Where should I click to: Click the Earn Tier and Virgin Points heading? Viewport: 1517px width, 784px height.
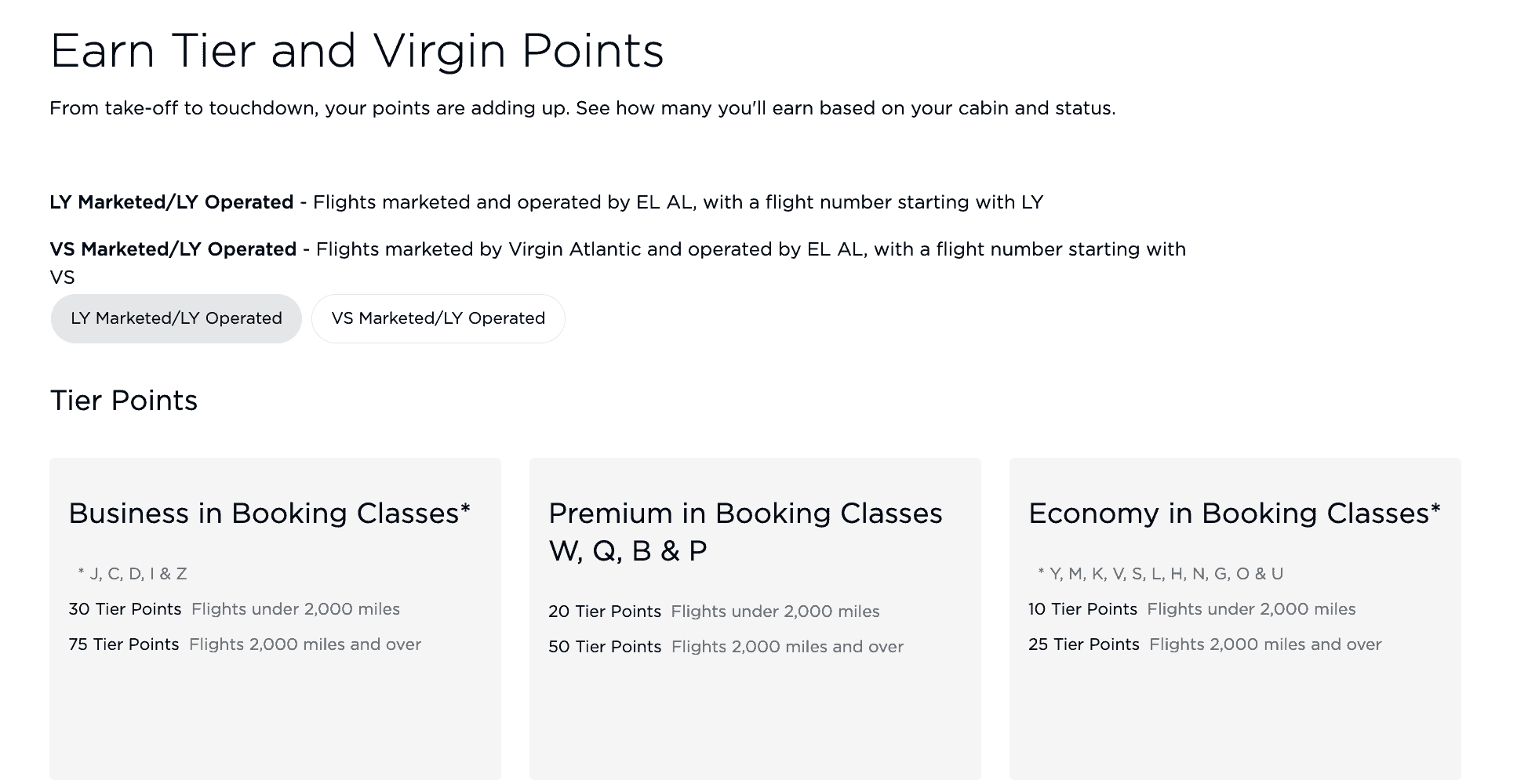pos(357,50)
